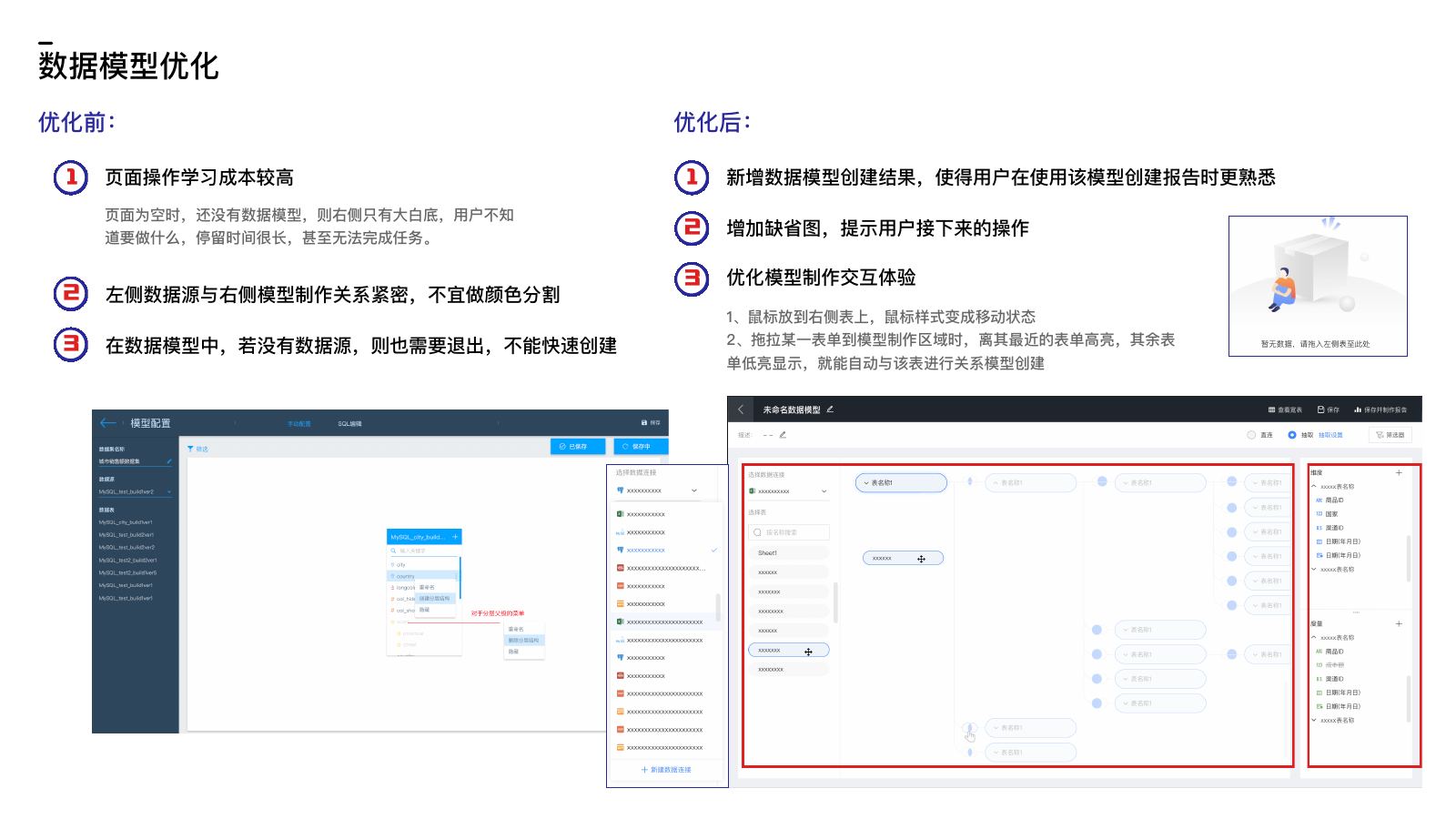
Task: Click the 新建数据连接 link
Action: click(666, 770)
